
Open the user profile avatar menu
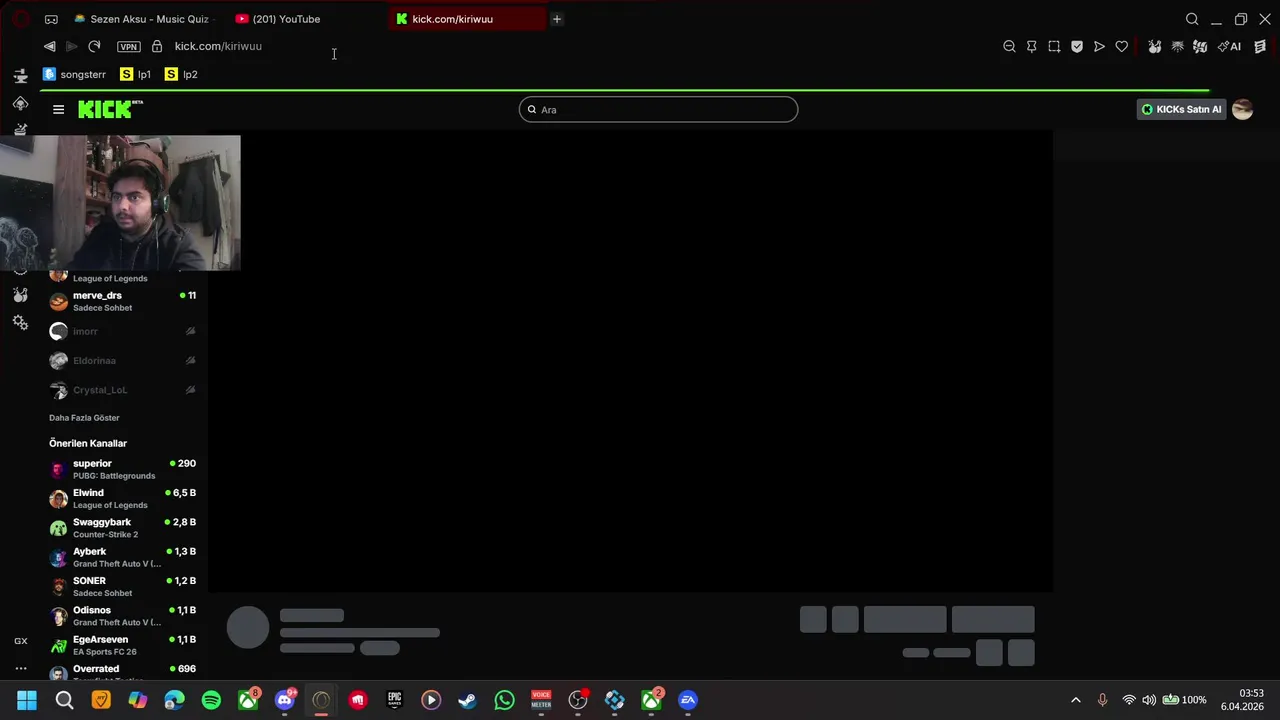tap(1242, 110)
